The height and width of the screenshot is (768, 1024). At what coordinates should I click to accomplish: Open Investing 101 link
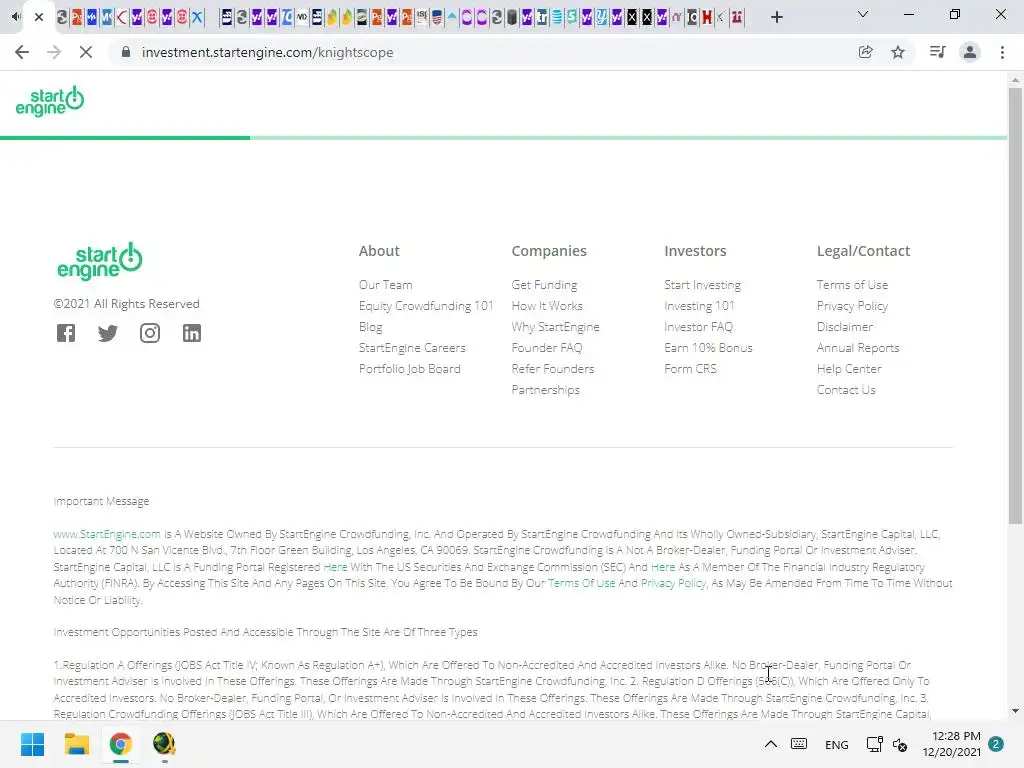[699, 306]
